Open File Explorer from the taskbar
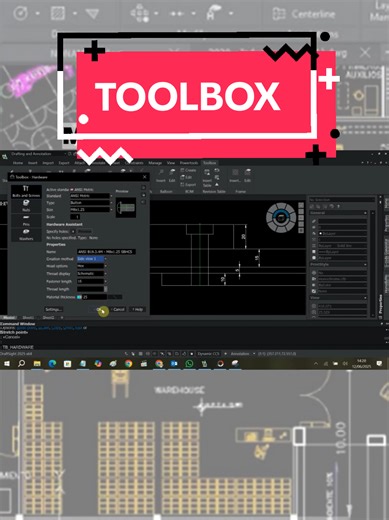This screenshot has height=520, width=389. 37,364
